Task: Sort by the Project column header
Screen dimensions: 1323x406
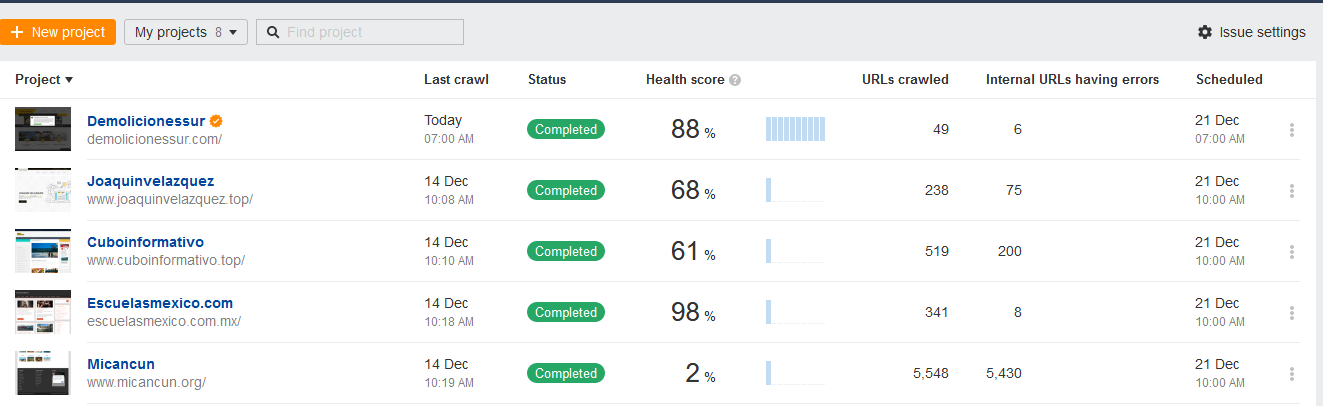Action: tap(44, 80)
